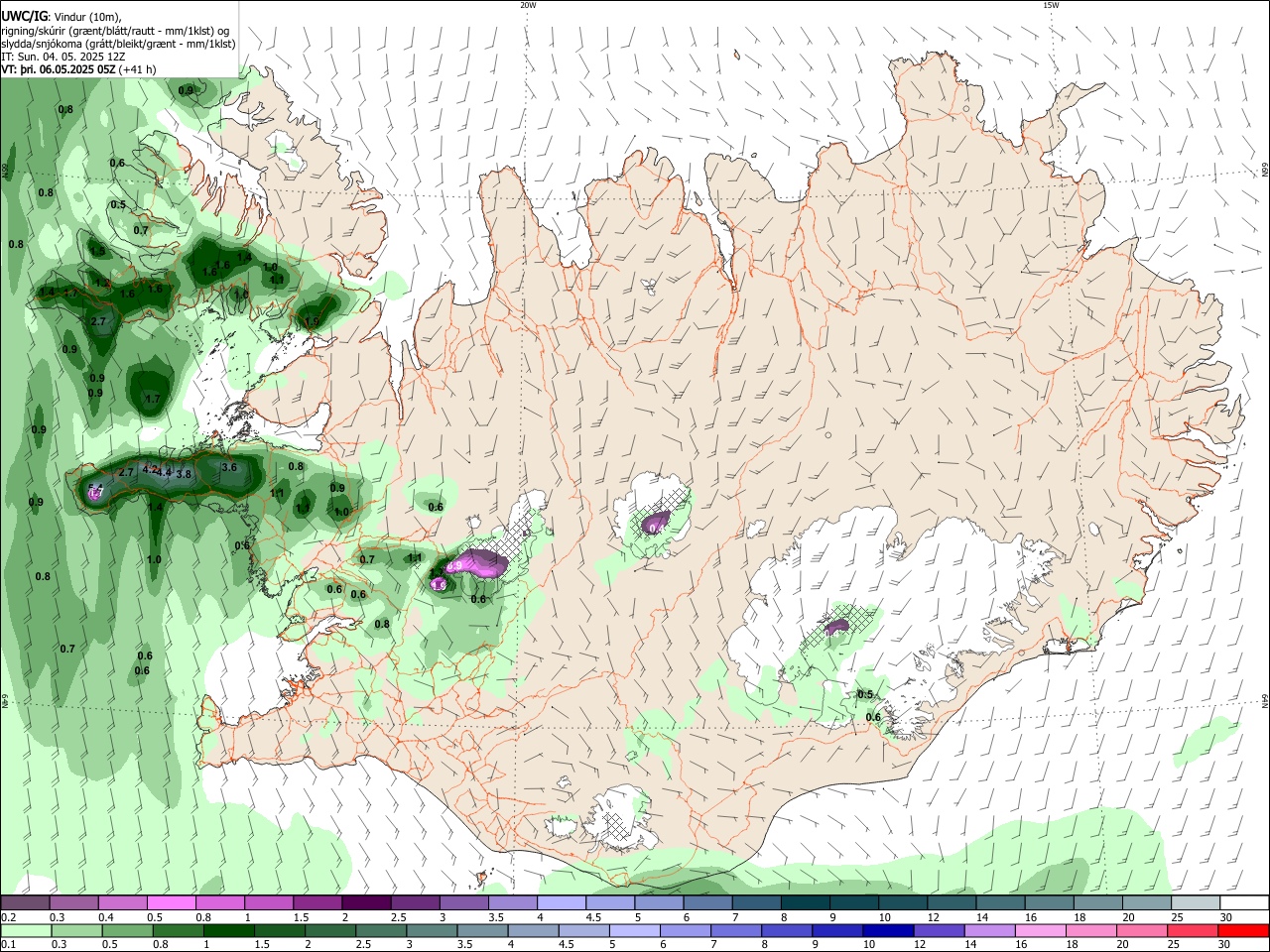Choose the navy blue swatch labeled 10 in lower legend
This screenshot has height=952, width=1270.
point(890,930)
